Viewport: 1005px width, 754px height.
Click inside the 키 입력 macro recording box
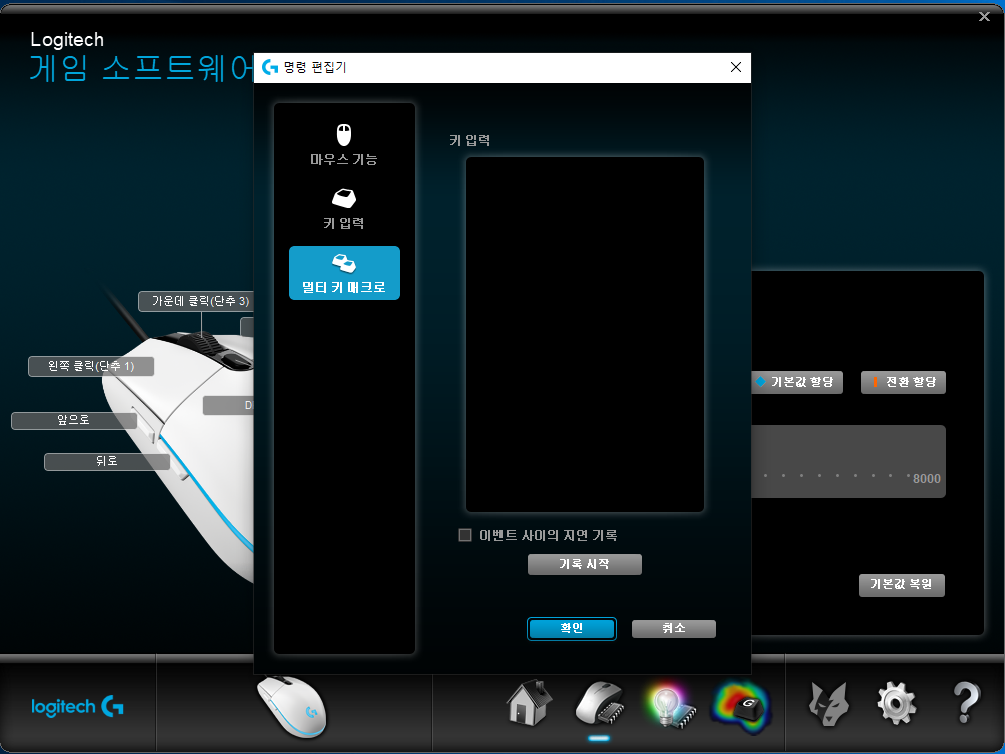tap(585, 334)
